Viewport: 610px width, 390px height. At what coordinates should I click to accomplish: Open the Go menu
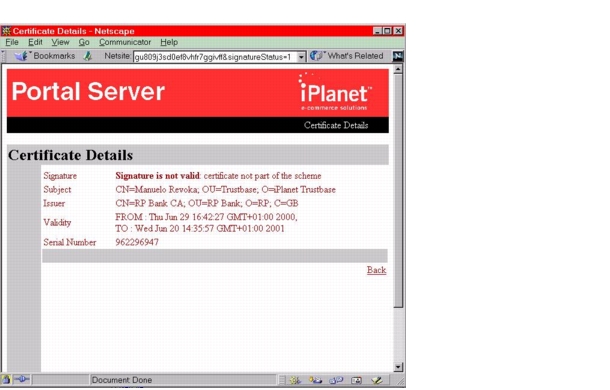[x=84, y=42]
